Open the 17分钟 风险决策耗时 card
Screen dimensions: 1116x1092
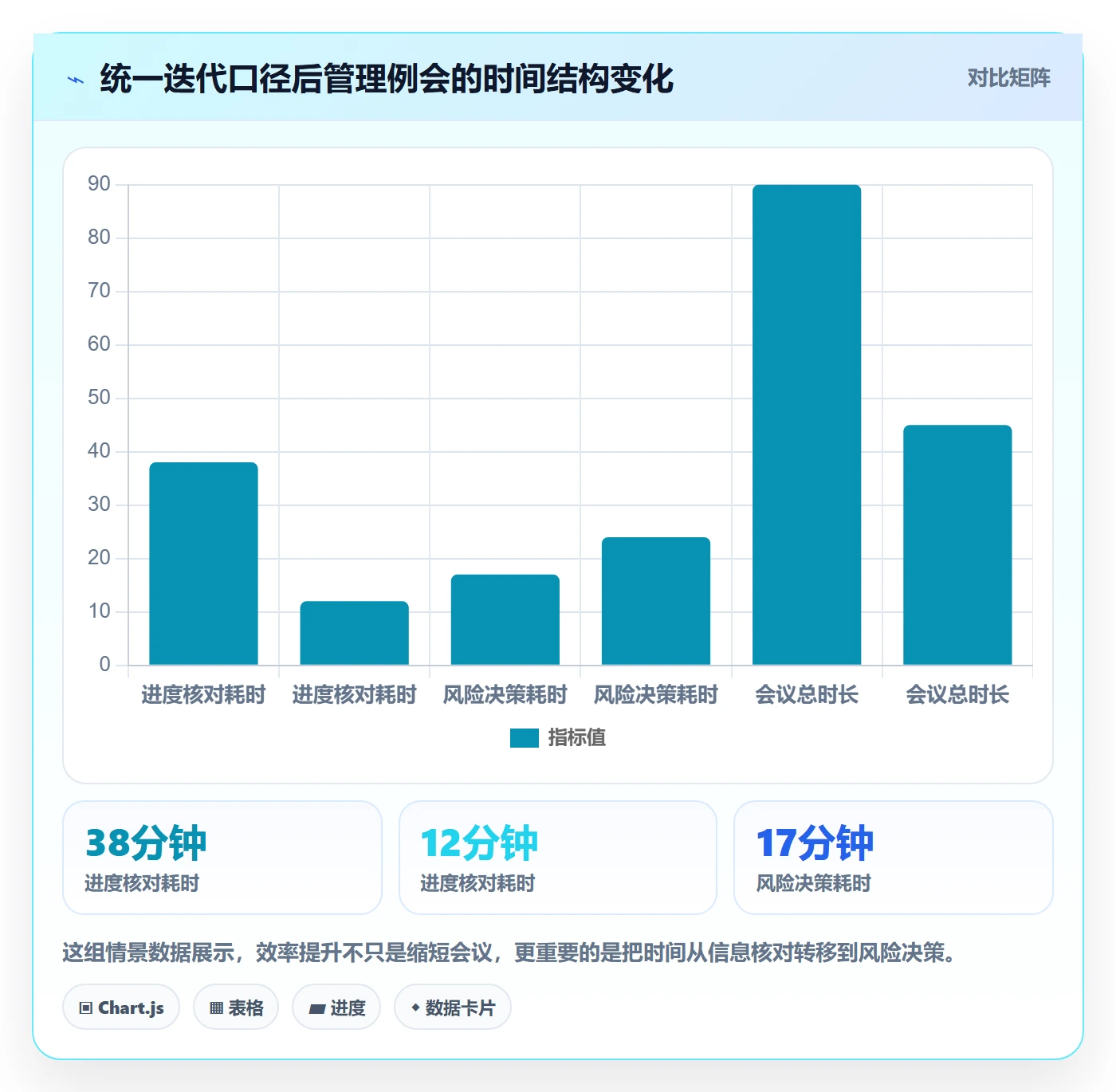894,858
